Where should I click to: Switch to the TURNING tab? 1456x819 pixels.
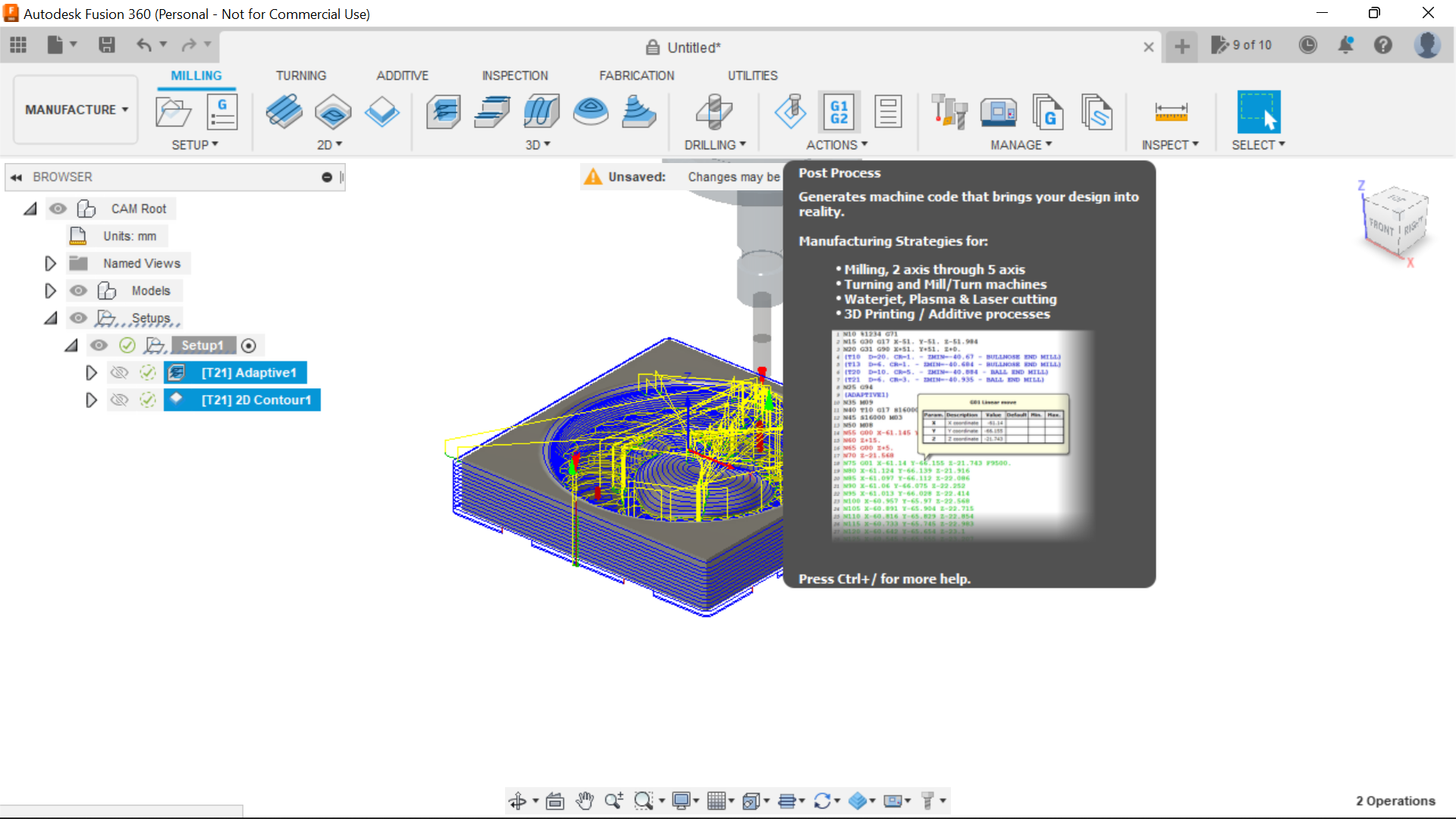tap(300, 76)
